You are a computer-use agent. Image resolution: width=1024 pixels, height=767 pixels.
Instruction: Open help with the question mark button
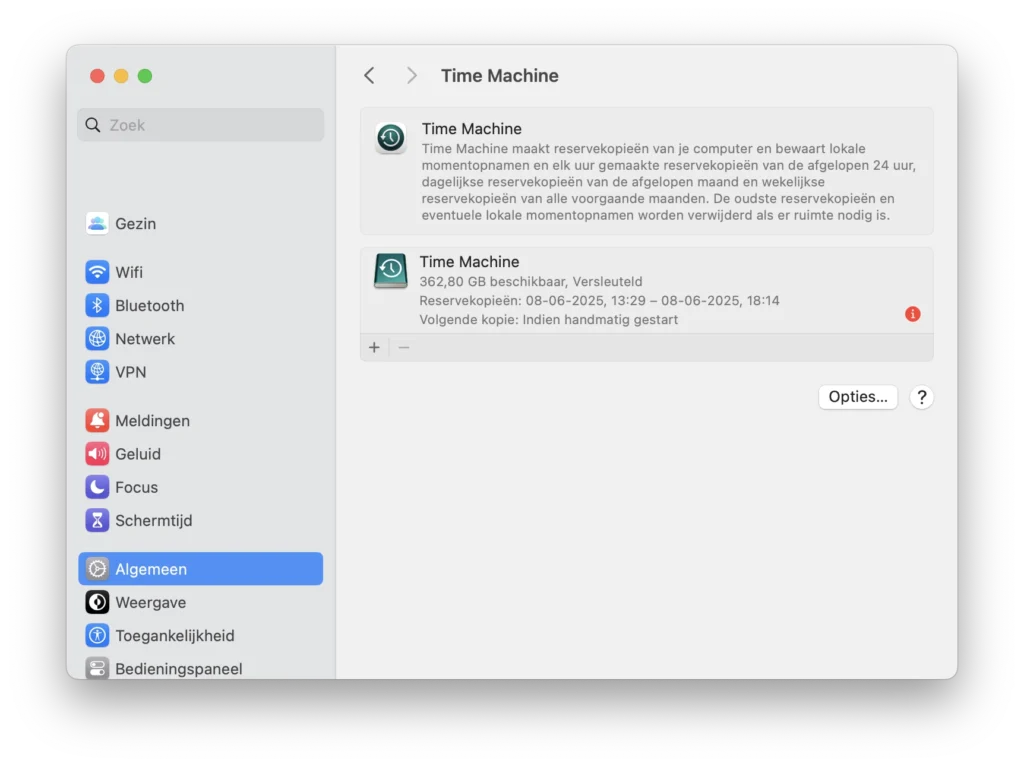point(921,397)
